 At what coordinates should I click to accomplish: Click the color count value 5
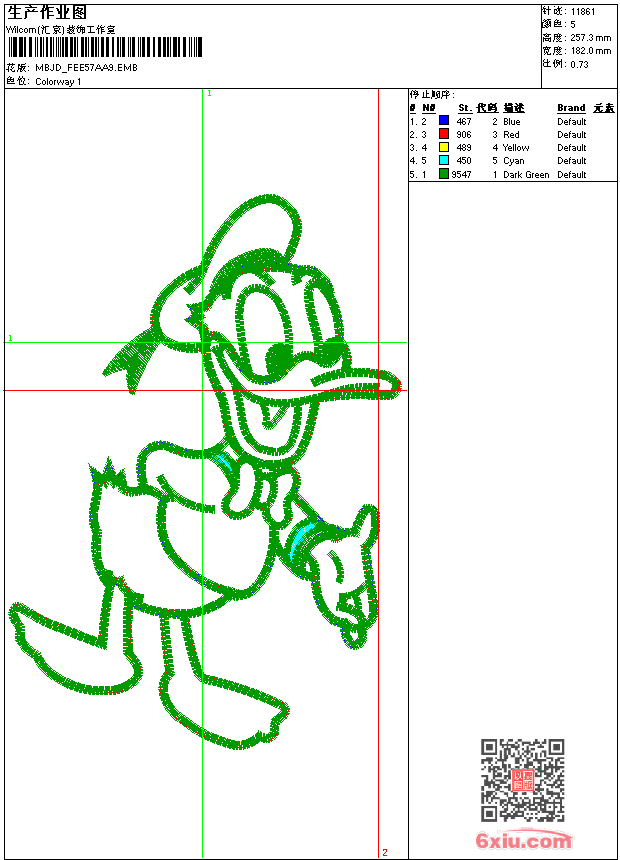[573, 25]
